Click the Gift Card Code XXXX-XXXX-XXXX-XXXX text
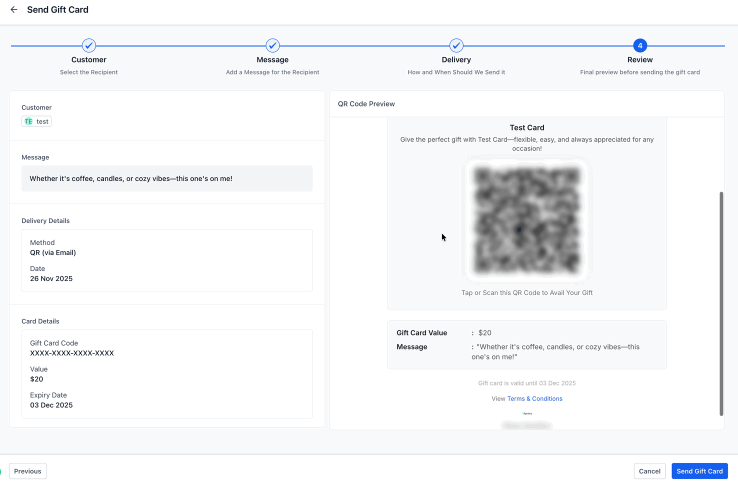 pos(72,353)
